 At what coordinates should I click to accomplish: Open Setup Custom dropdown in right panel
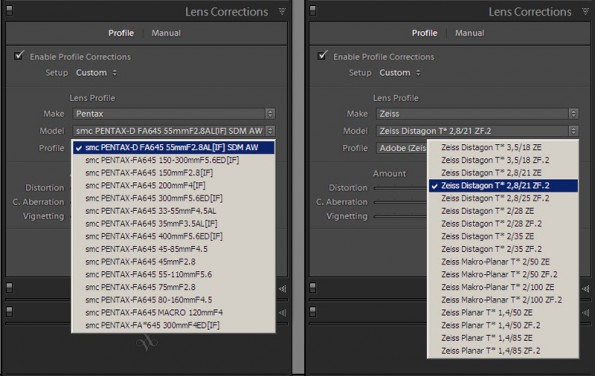click(x=400, y=72)
